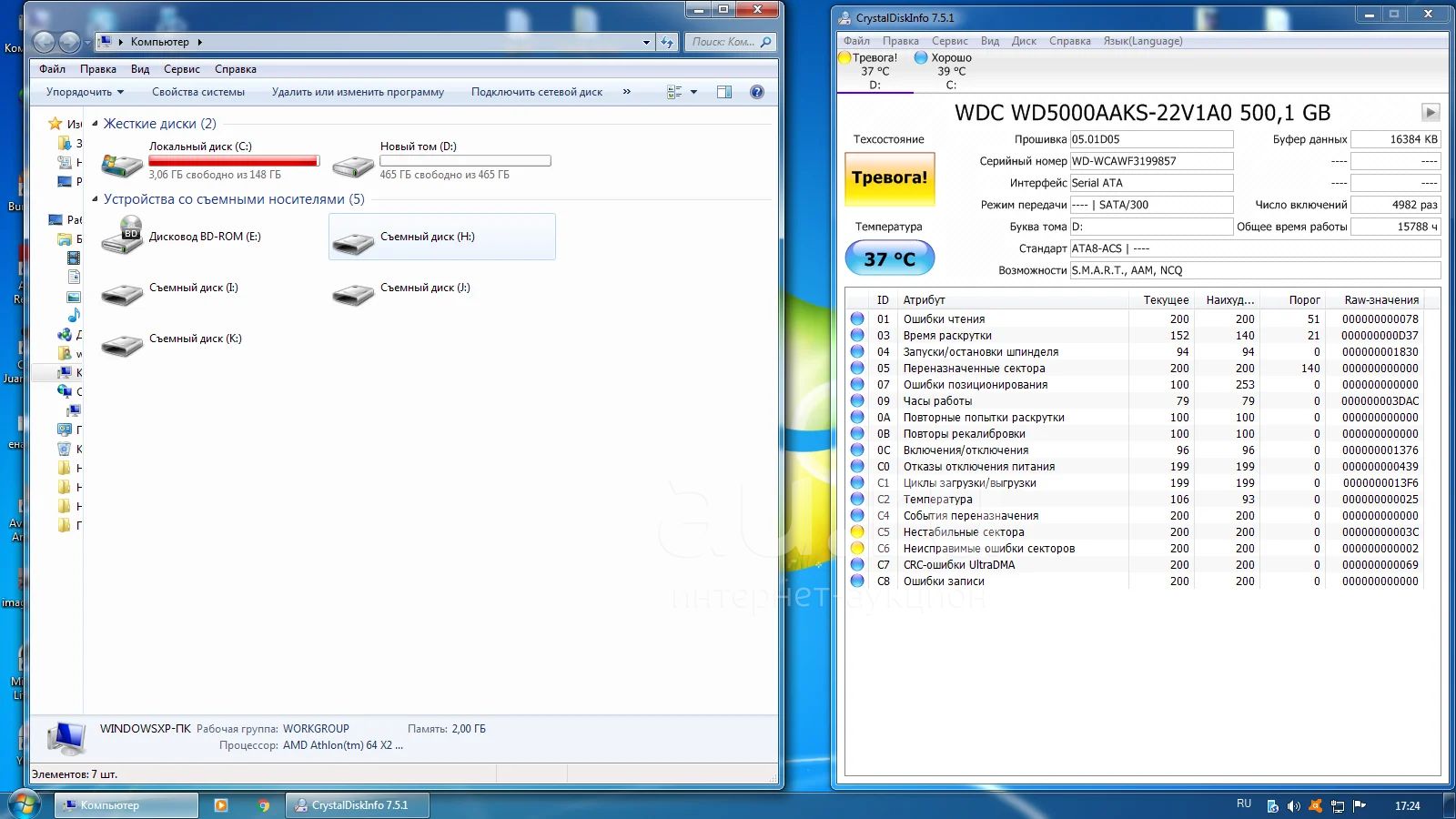Screen dimensions: 1456x819
Task: Open Windows Start button
Action: pos(24,805)
